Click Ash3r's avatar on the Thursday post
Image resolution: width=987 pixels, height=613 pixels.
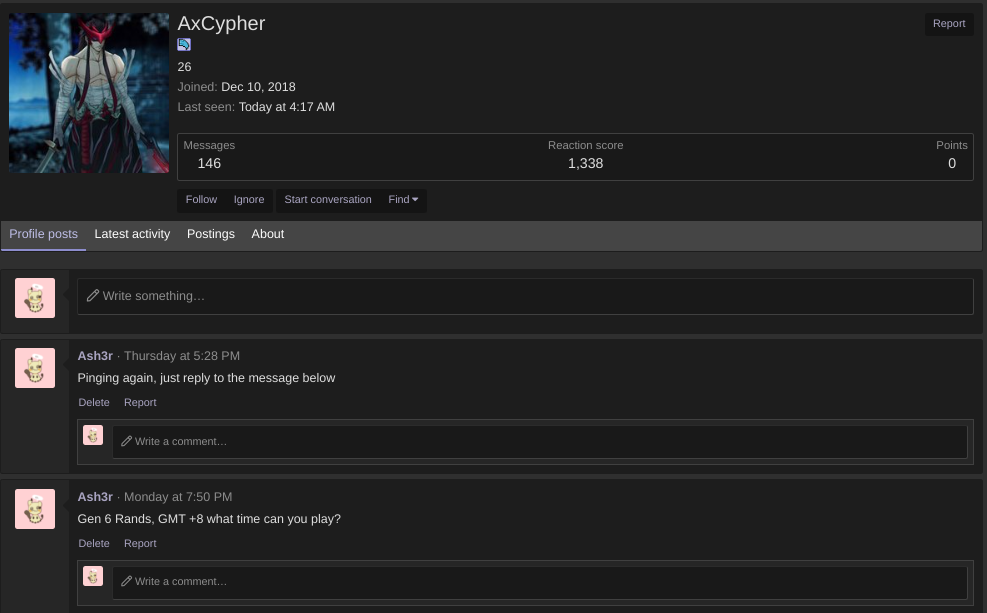point(35,368)
